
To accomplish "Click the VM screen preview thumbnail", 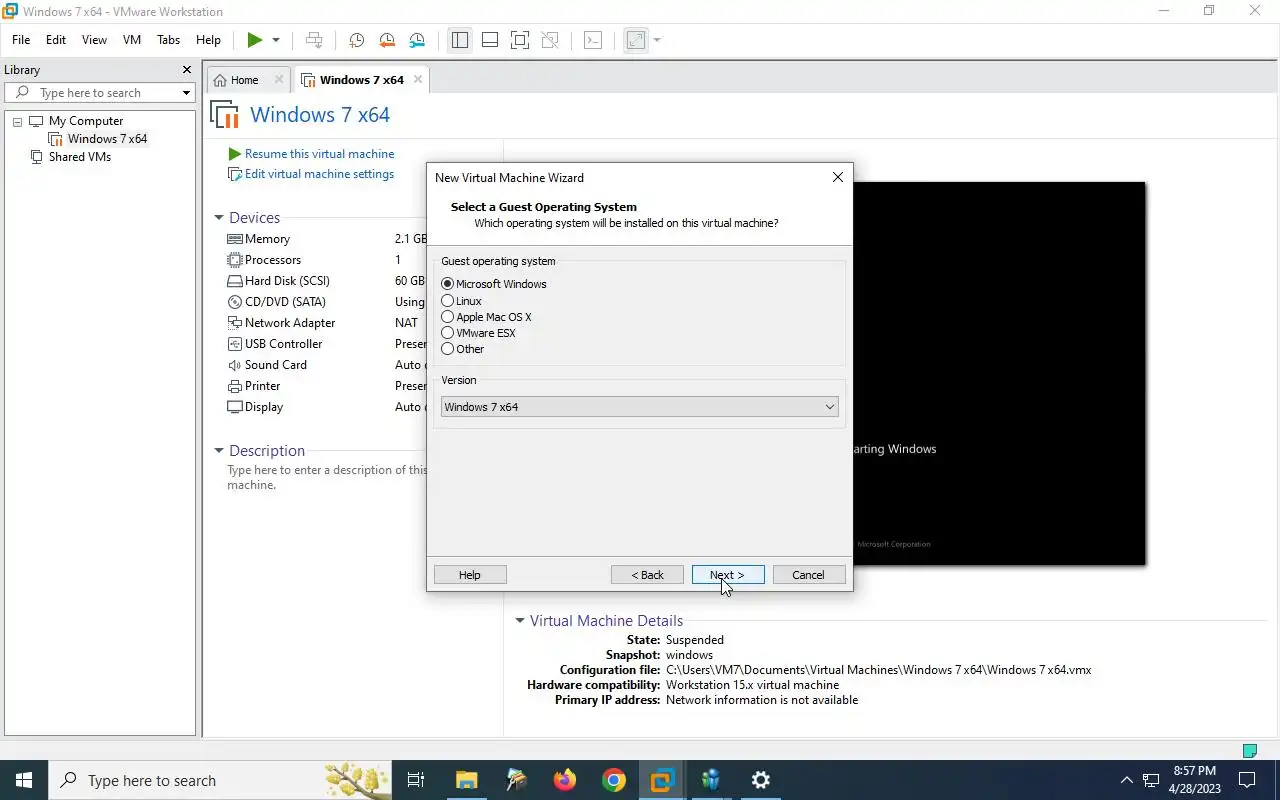I will 998,373.
